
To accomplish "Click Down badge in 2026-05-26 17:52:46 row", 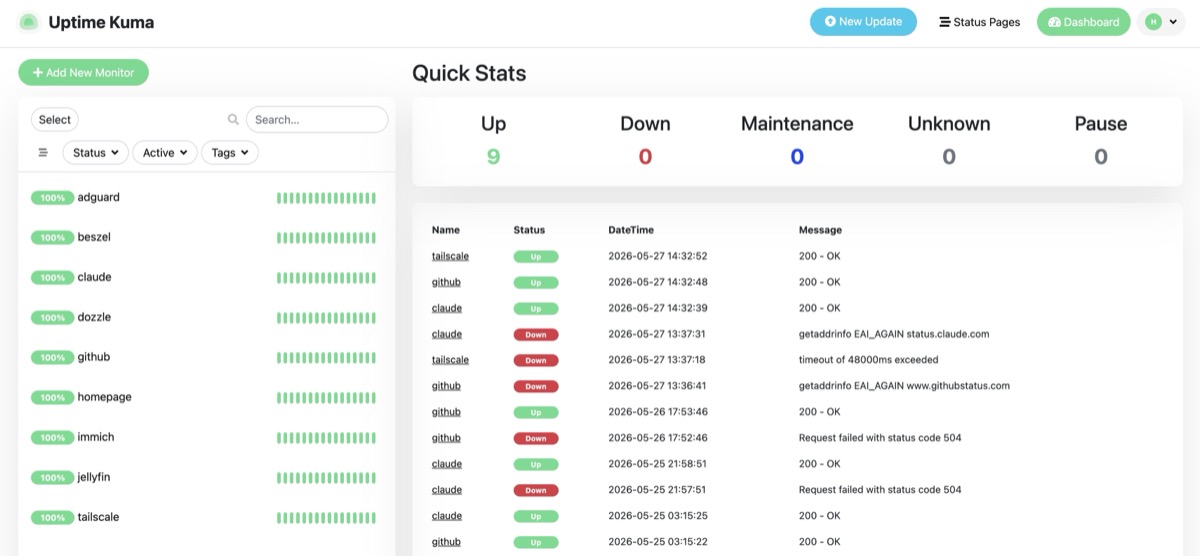I will 536,438.
